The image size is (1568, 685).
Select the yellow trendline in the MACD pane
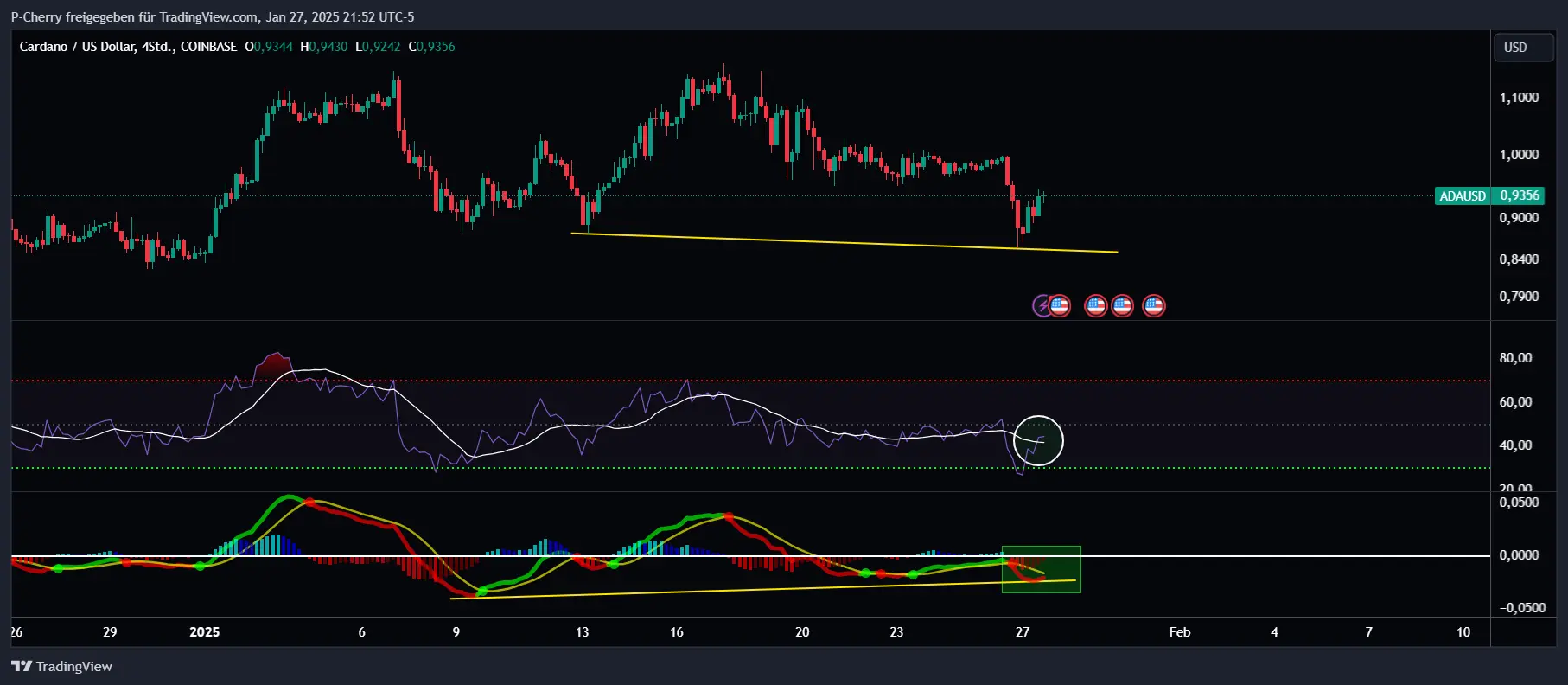(763, 589)
